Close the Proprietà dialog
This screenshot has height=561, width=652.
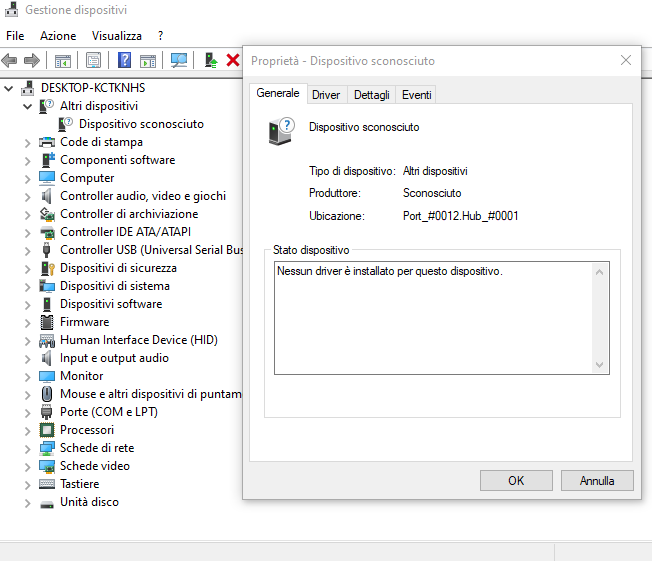626,60
